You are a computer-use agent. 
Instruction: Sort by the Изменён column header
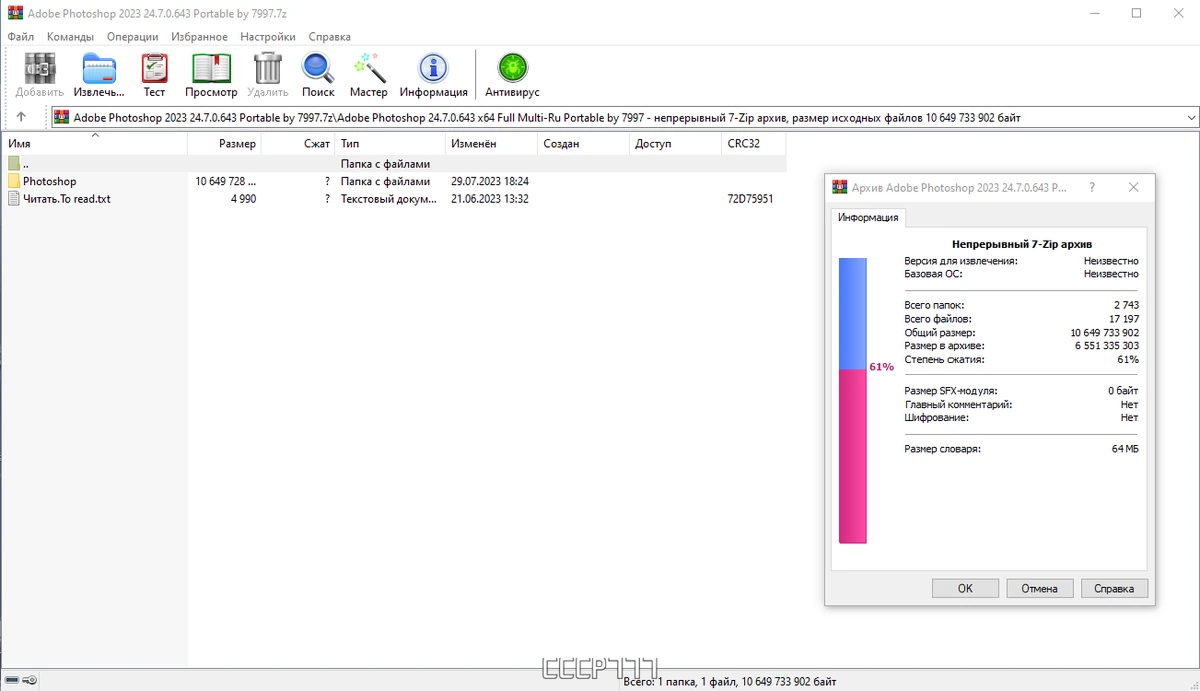[491, 144]
